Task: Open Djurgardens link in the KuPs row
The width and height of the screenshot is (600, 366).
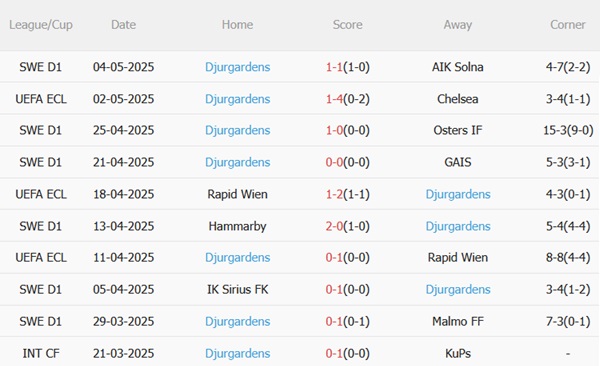Action: 238,353
